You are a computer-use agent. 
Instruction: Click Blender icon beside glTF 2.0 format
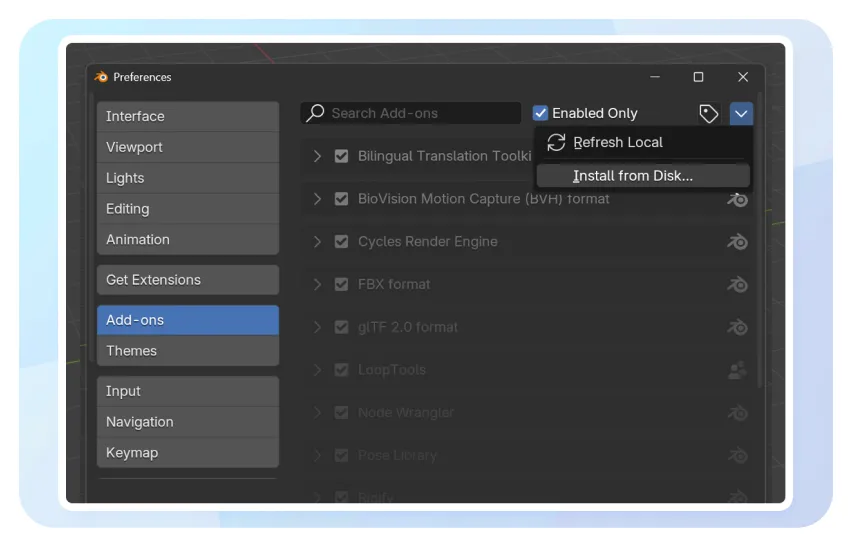pos(738,327)
